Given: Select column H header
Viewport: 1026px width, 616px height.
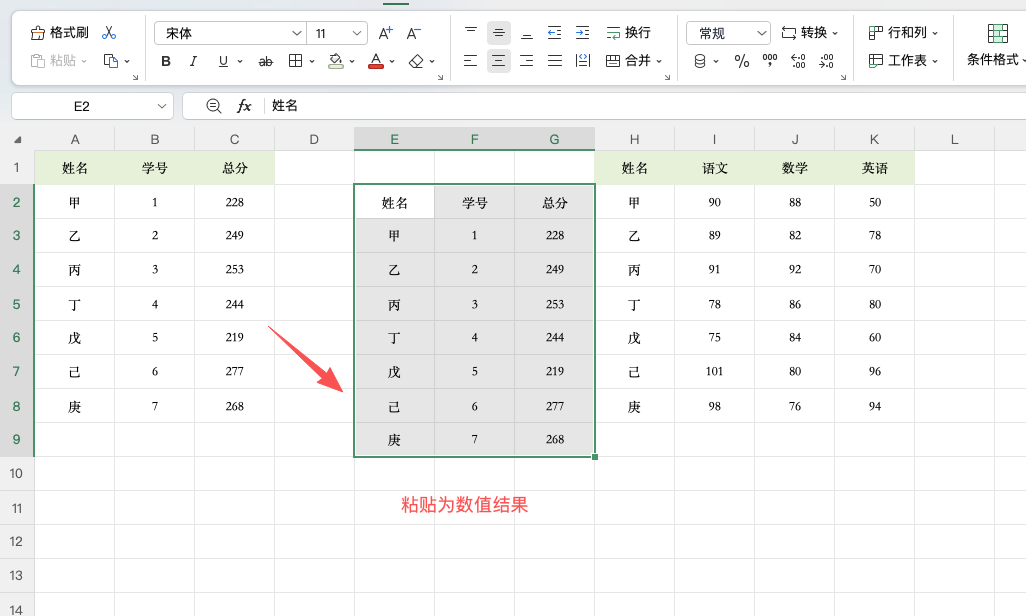Looking at the screenshot, I should [x=634, y=139].
